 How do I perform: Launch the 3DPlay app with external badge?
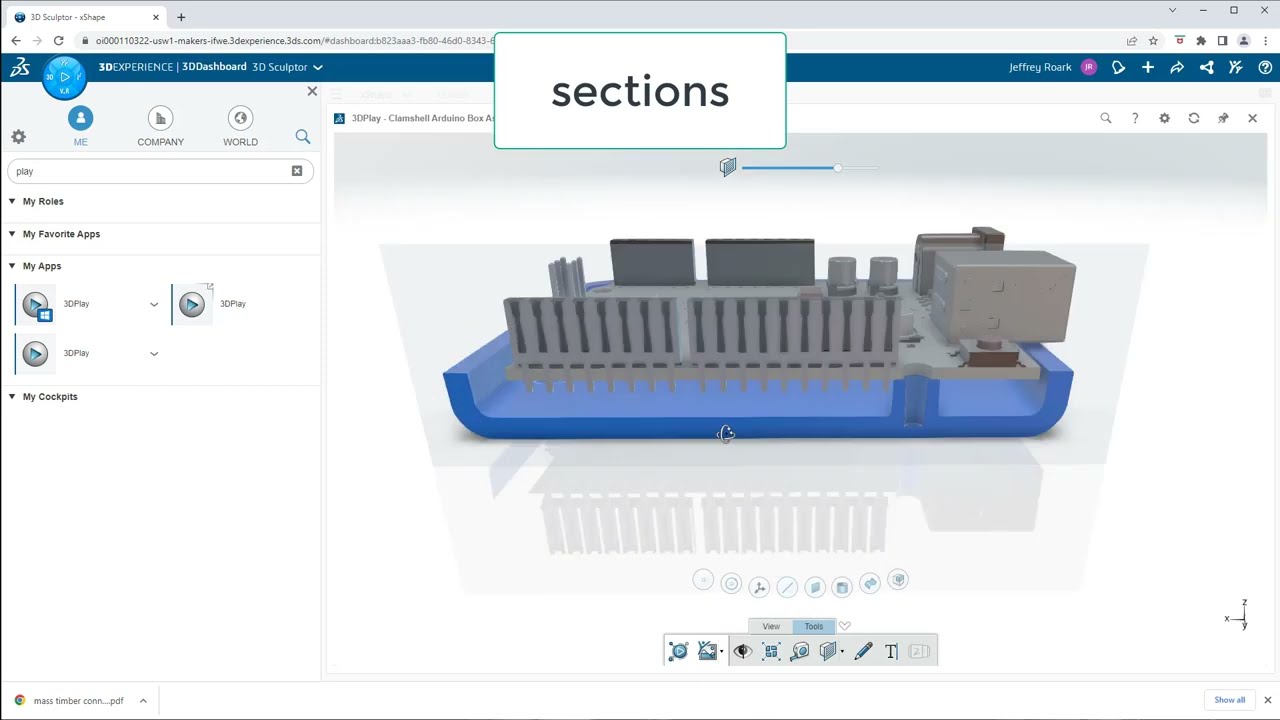click(193, 304)
